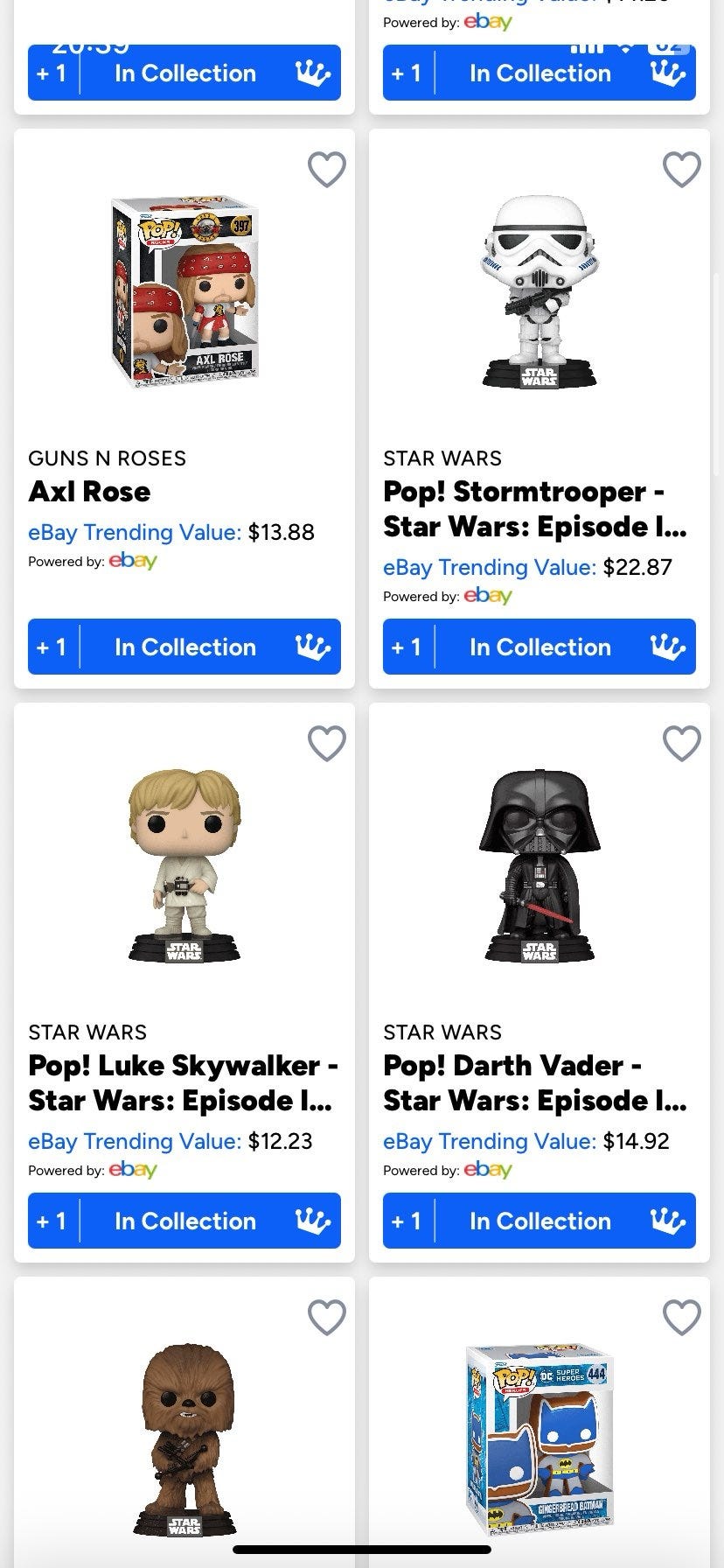Screen dimensions: 724x1568
Task: Tap heart on Gingerbread Batman card
Action: [x=682, y=1318]
